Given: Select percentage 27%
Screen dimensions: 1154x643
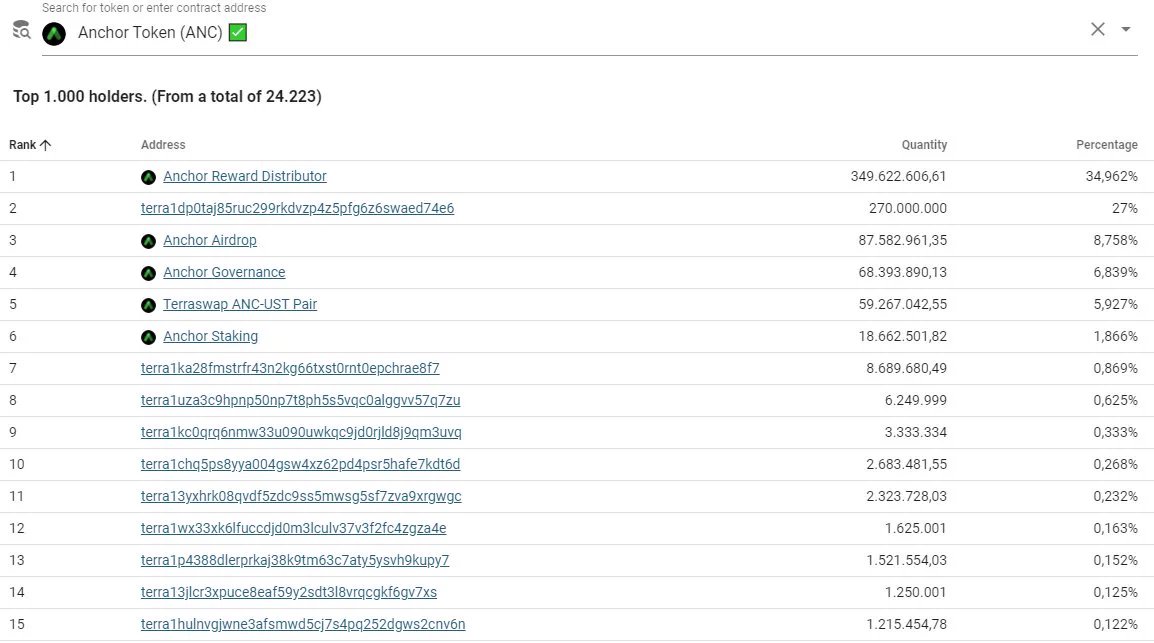Looking at the screenshot, I should (1125, 208).
